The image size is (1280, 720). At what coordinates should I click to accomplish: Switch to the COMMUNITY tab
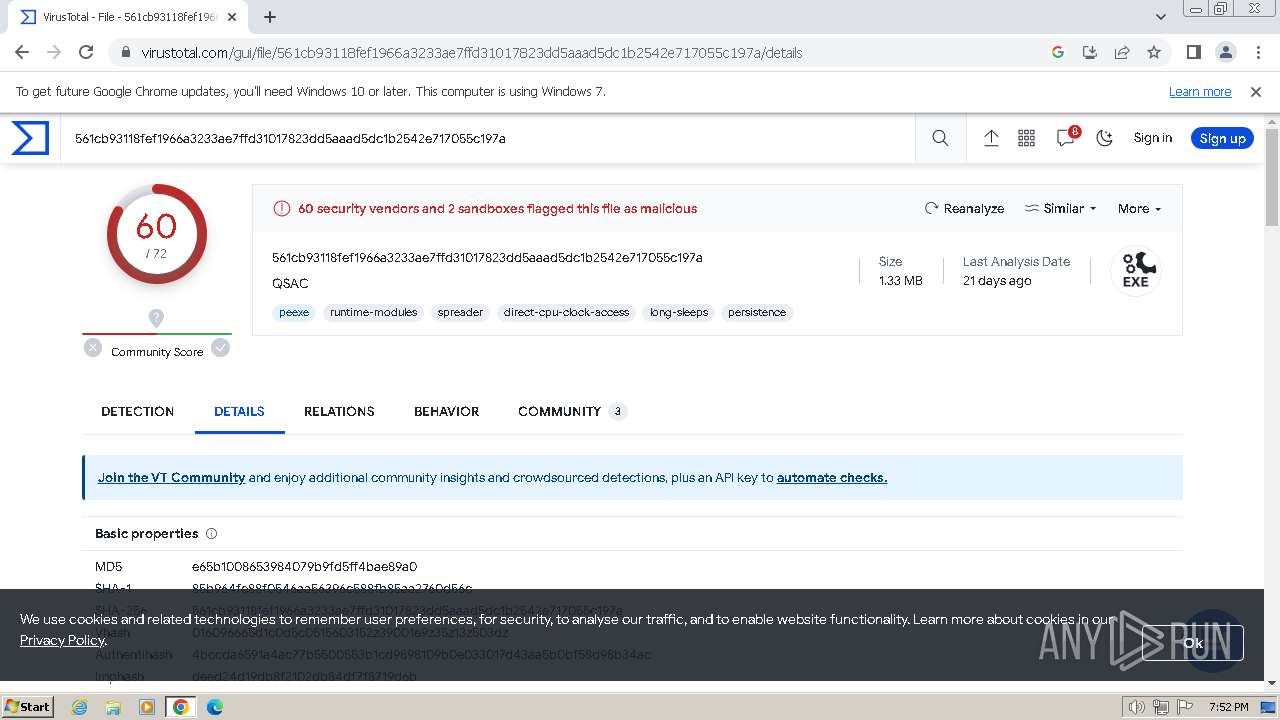571,411
